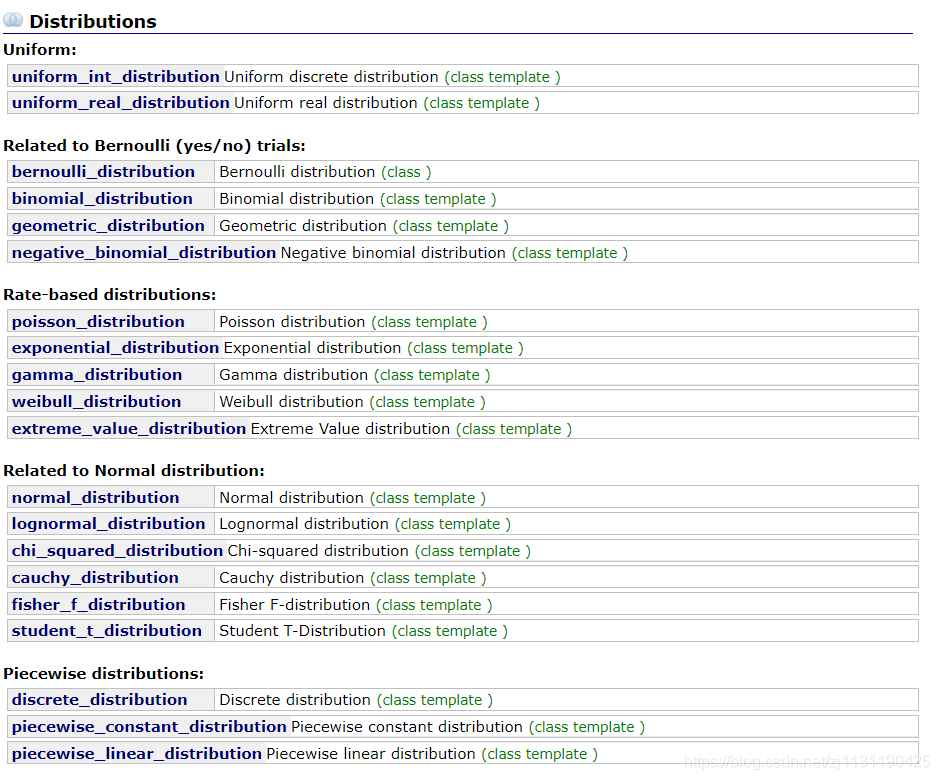Click '(class template )' in piecewise_linear row
Screen dimensions: 940x780
[540, 754]
